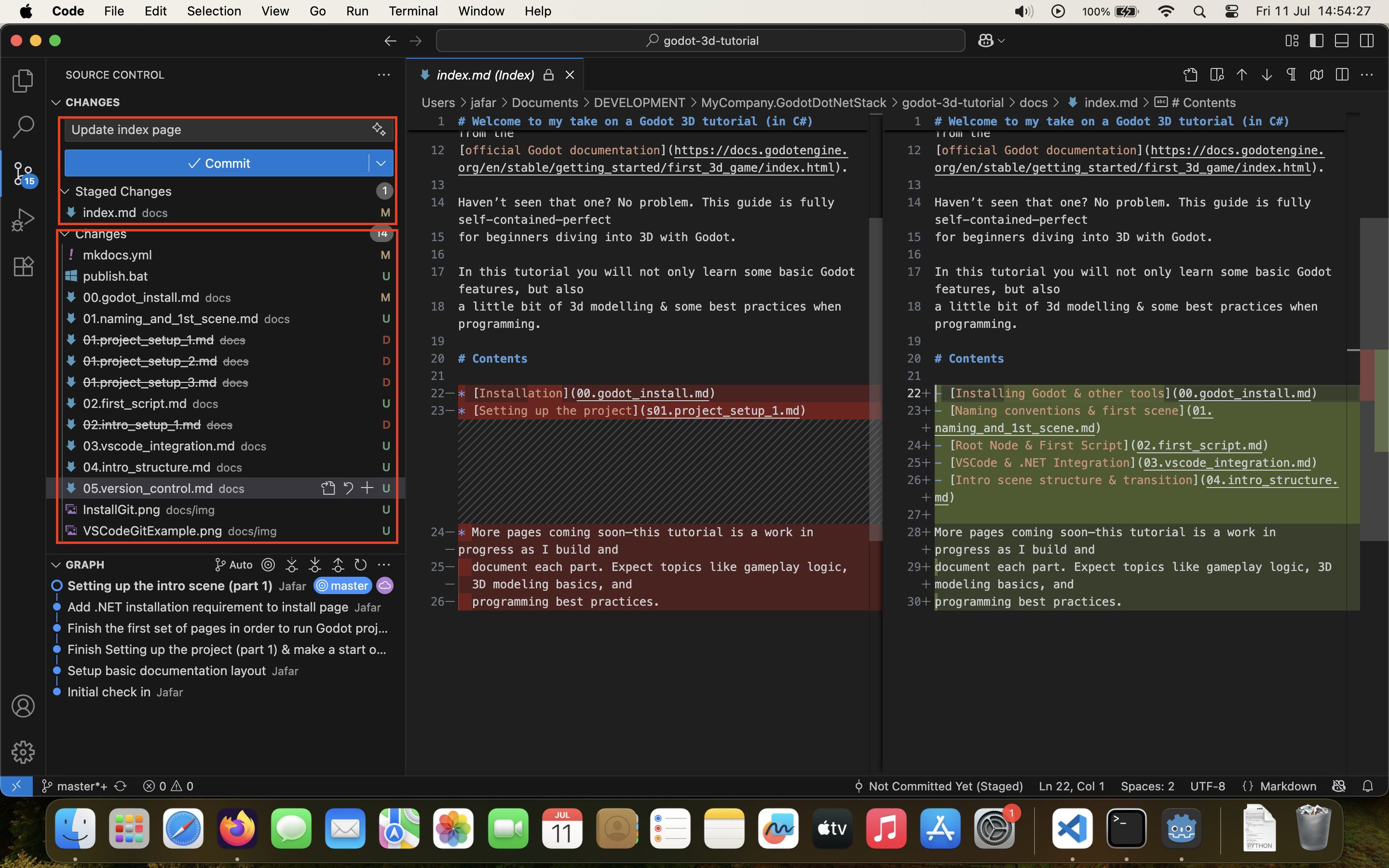Screen dimensions: 1389x868
Task: Open the Commit button dropdown arrow
Action: point(381,163)
